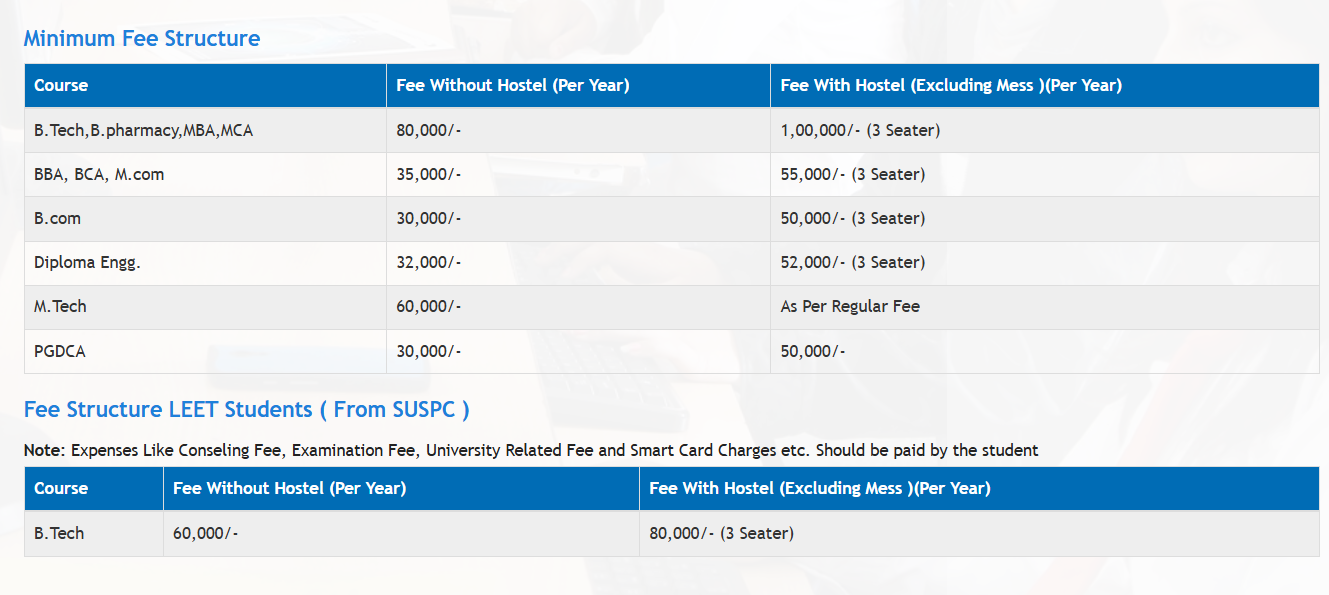This screenshot has height=595, width=1329.
Task: Click the 80,000/- (3 Seater) LEET fee
Action: click(721, 533)
